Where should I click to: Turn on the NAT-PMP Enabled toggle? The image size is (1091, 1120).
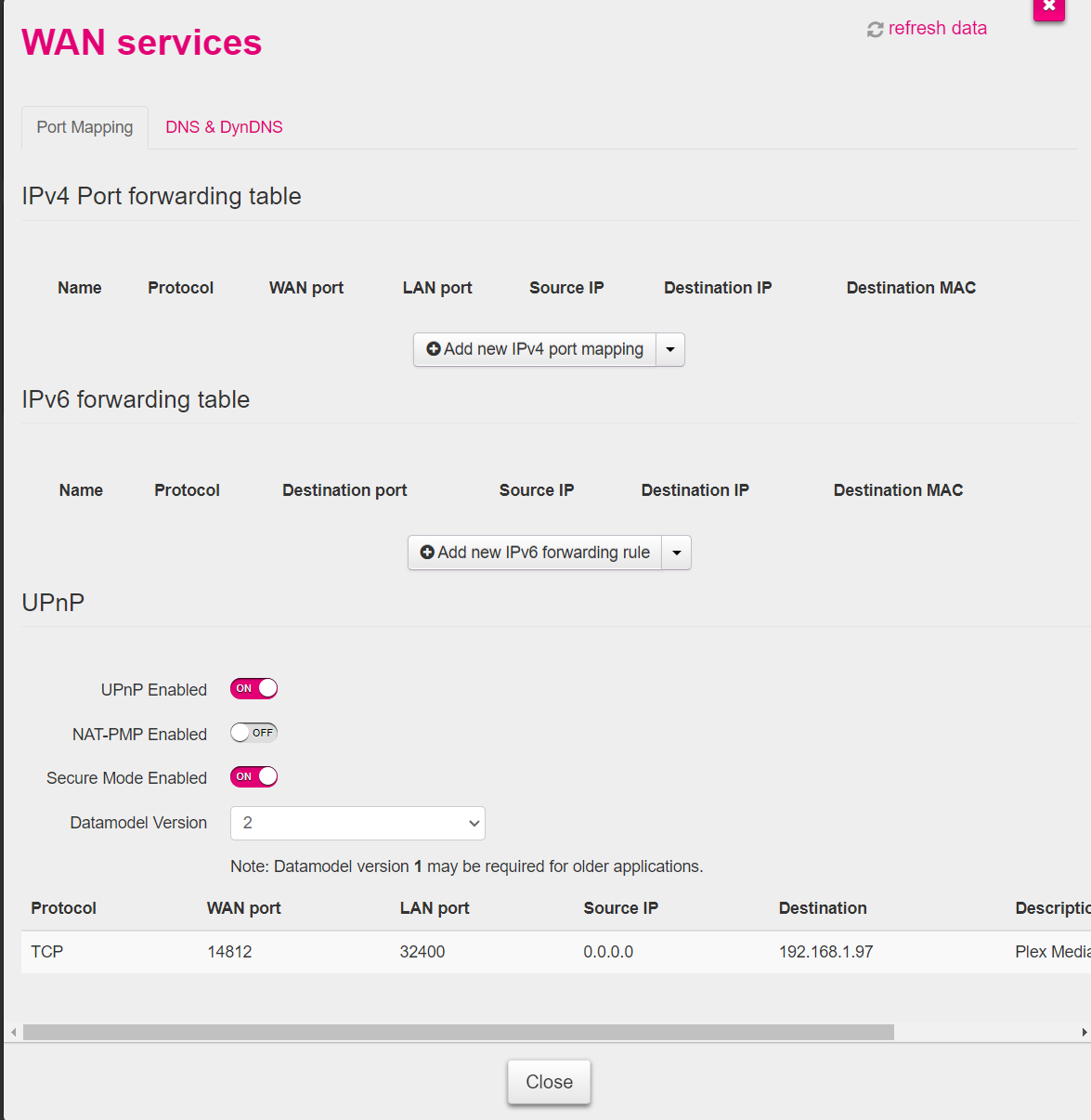[253, 733]
